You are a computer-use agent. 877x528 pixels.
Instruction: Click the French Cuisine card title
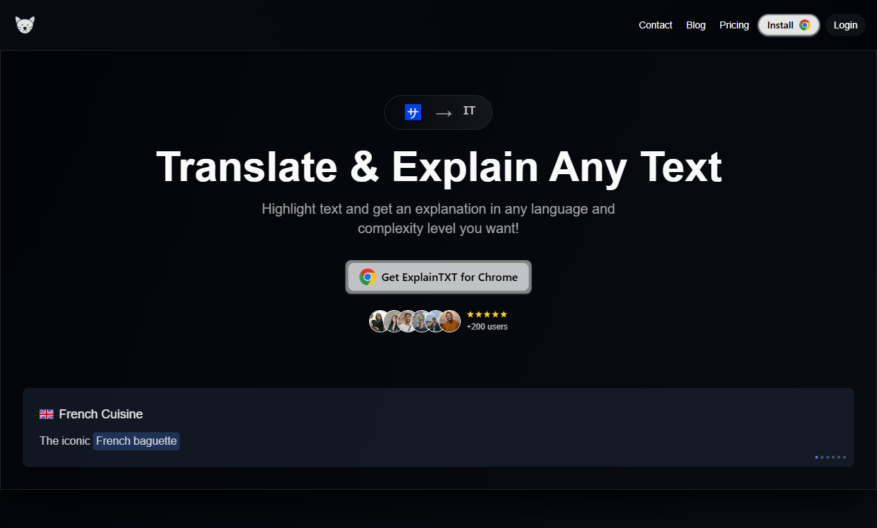(x=101, y=414)
